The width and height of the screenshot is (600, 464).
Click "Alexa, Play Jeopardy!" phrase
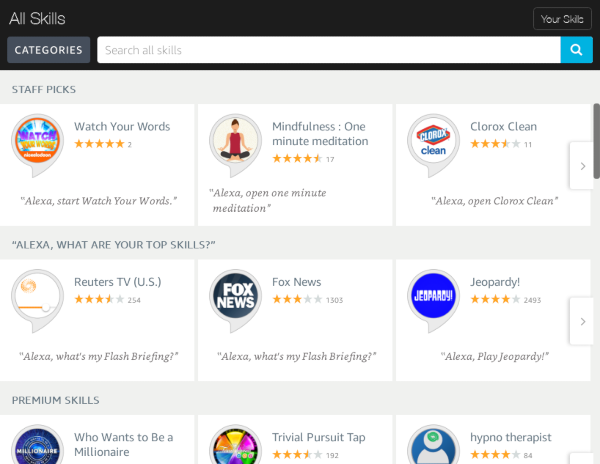pos(494,357)
